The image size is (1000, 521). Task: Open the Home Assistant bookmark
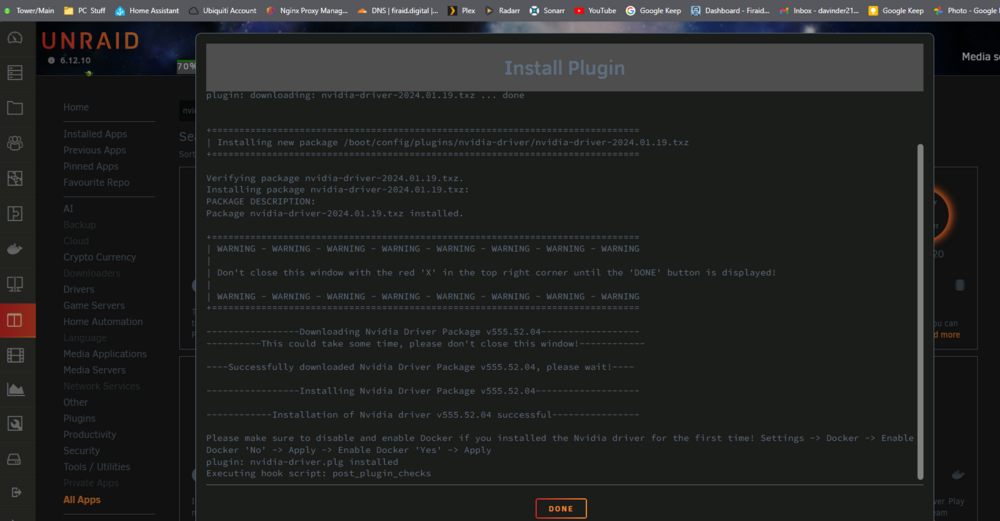point(147,10)
